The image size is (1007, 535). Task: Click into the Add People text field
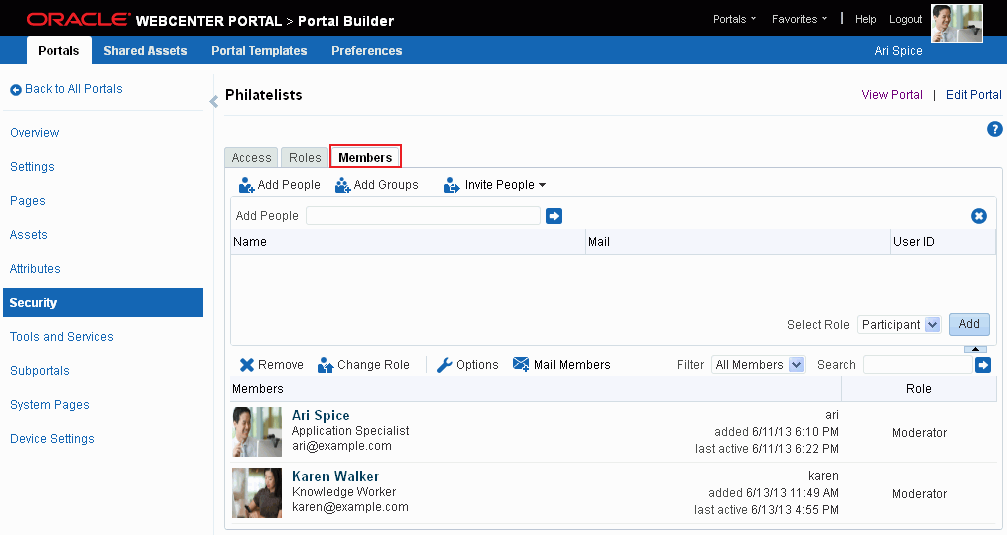point(423,216)
